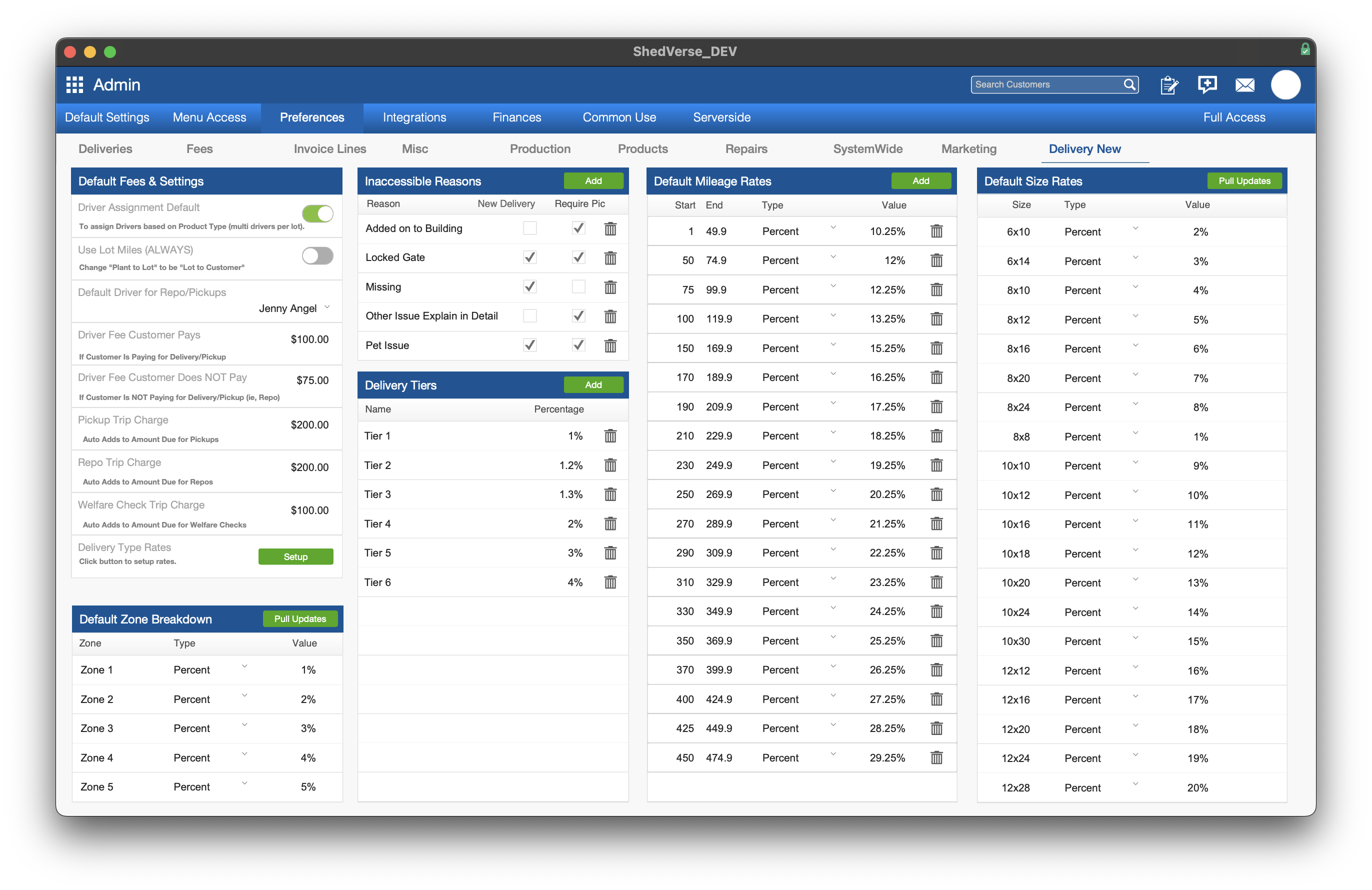This screenshot has width=1372, height=890.
Task: Open Type dropdown for 6x10 size
Action: pos(1135,229)
